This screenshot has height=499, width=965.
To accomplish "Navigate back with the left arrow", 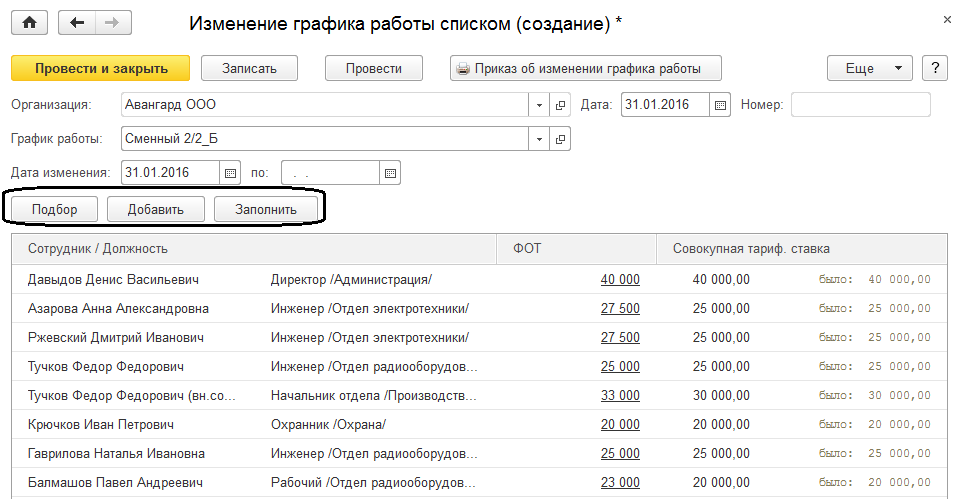I will pos(76,23).
